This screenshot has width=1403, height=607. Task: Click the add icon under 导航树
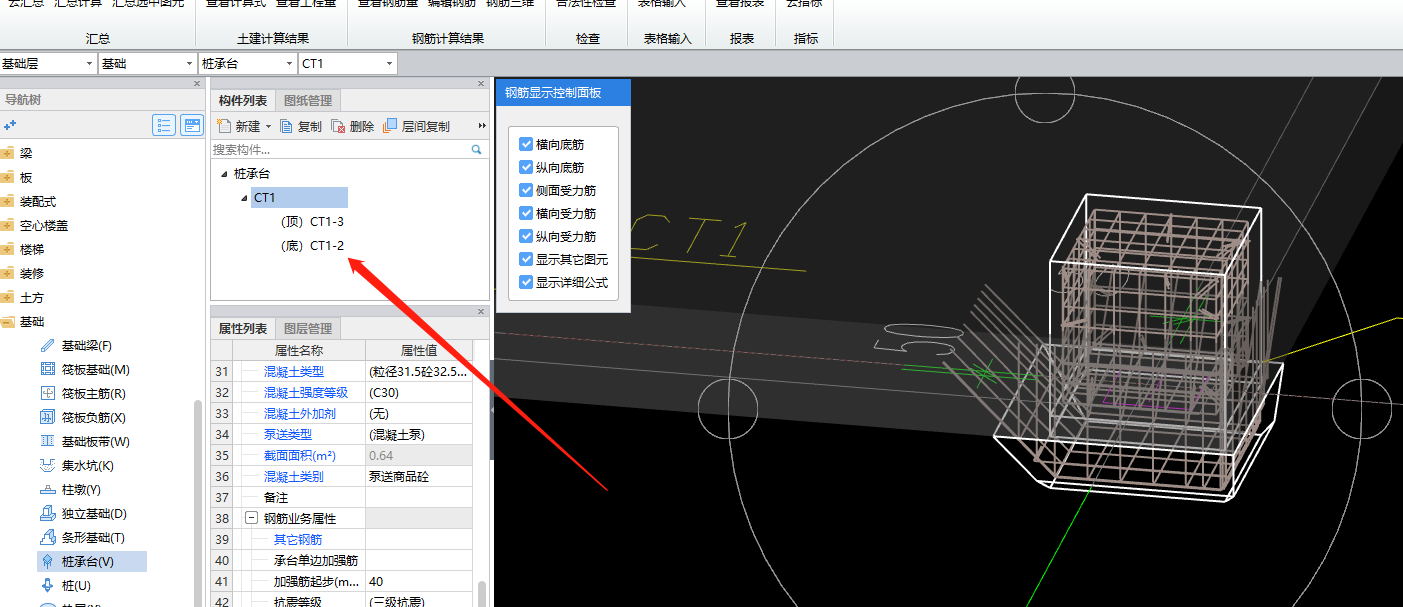point(10,125)
